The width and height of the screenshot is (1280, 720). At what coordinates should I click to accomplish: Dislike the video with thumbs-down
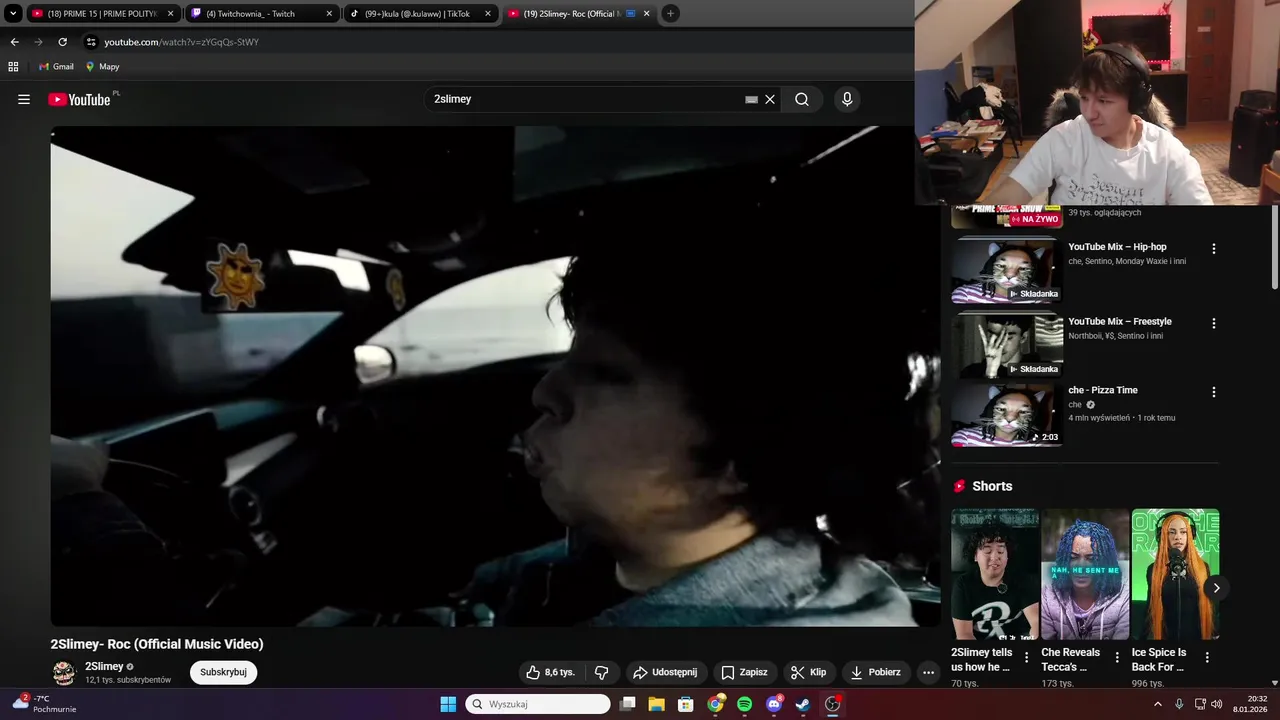[601, 672]
